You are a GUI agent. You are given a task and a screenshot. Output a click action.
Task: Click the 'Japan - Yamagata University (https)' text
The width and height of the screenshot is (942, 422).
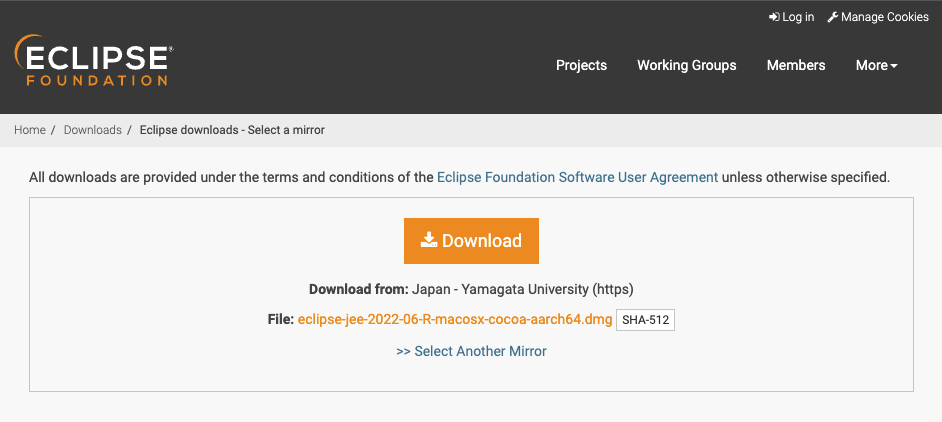click(x=523, y=289)
